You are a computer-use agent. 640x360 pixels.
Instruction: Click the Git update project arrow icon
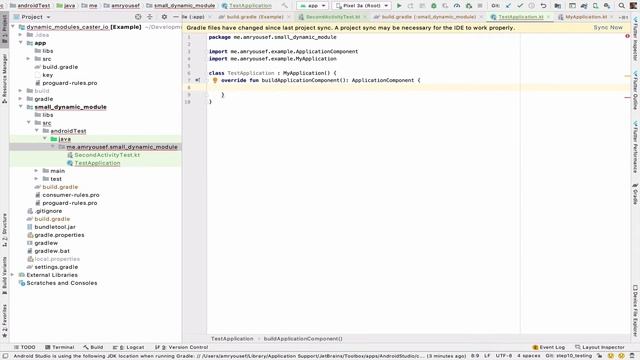pos(508,6)
